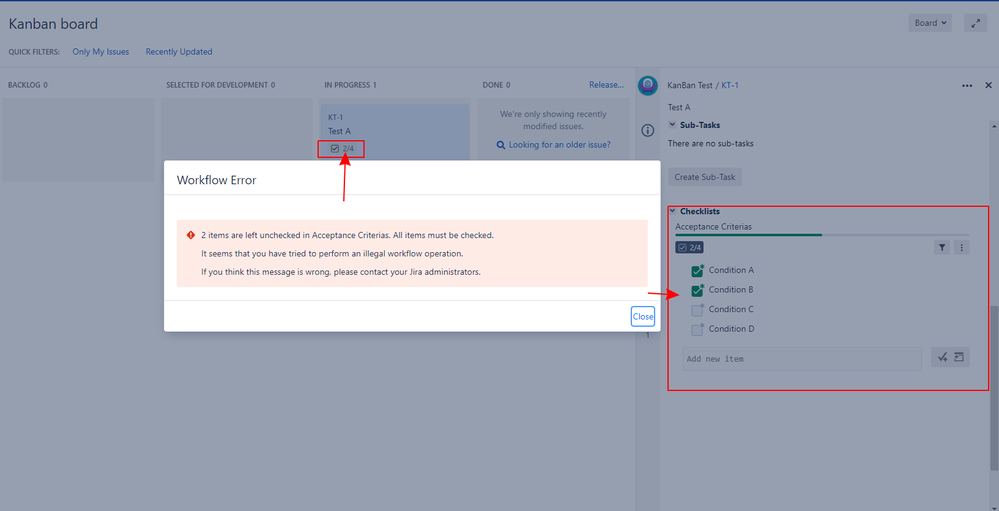Click the Kanban board title

53,24
